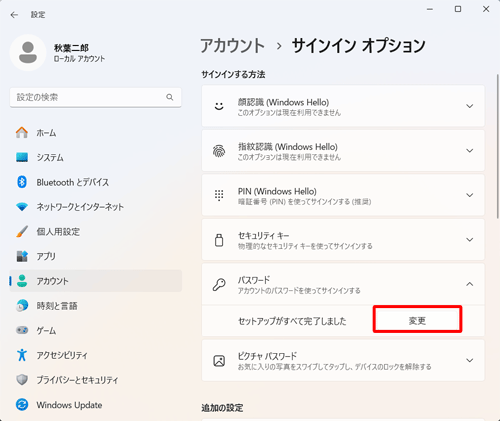Screen dimensions: 500x421
Task: Click the 指紋認識 (Windows Hello) title text
Action: 288,147
